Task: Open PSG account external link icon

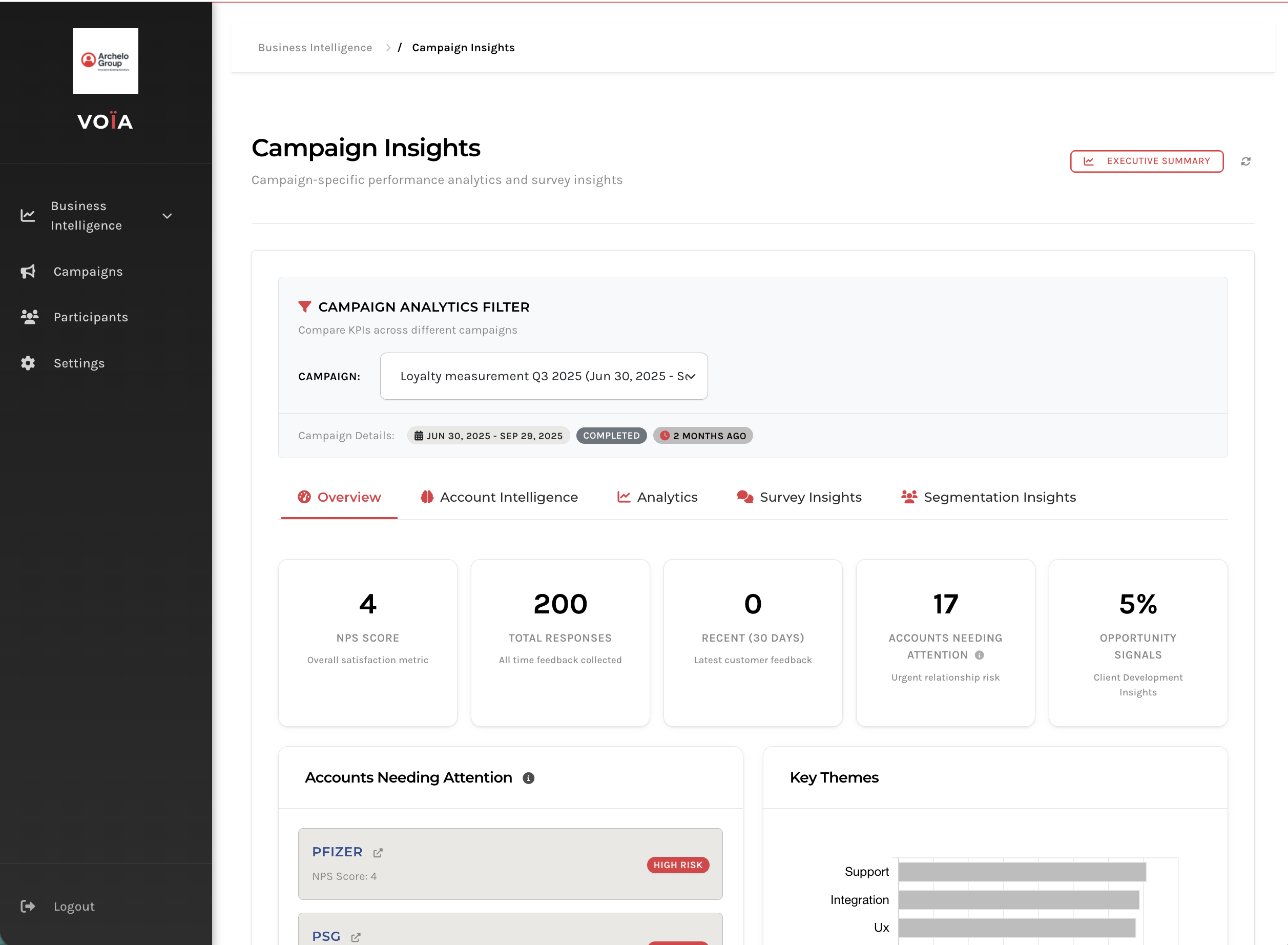Action: pos(355,937)
